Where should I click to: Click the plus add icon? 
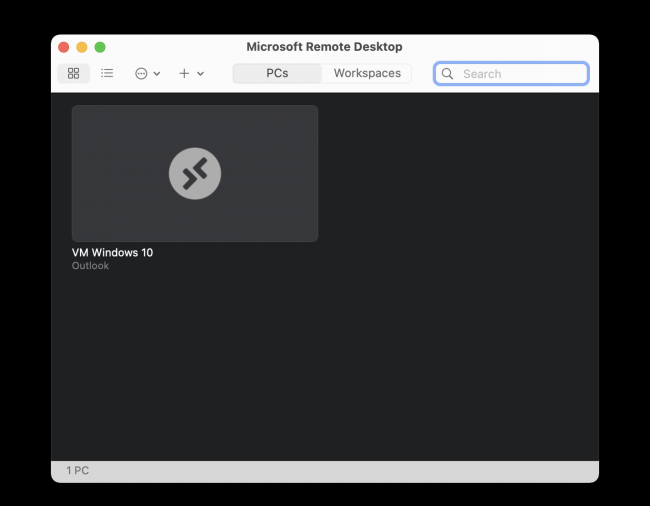184,74
